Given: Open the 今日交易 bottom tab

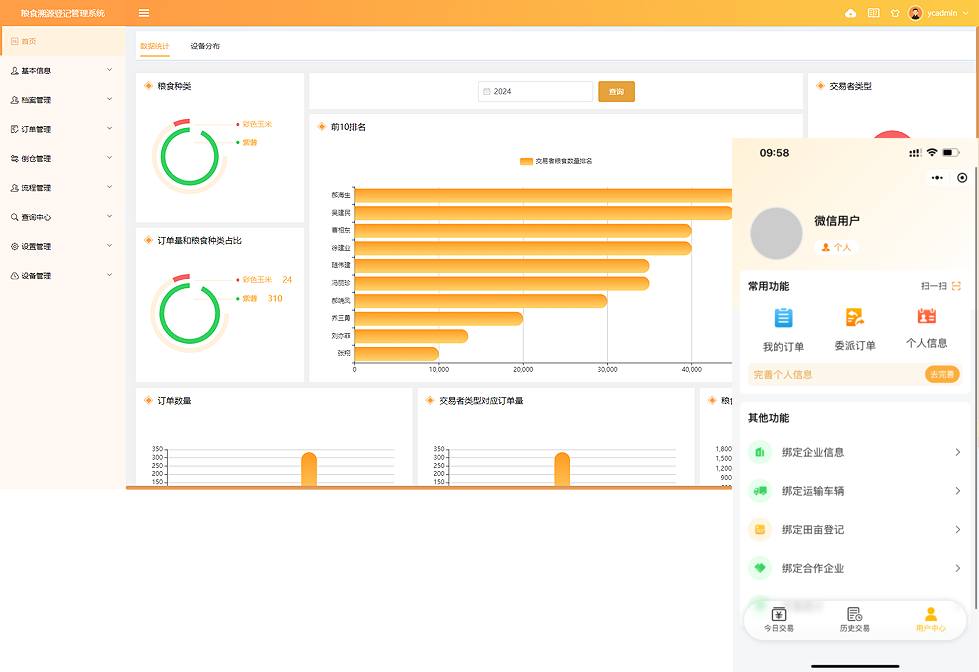Looking at the screenshot, I should [x=779, y=619].
